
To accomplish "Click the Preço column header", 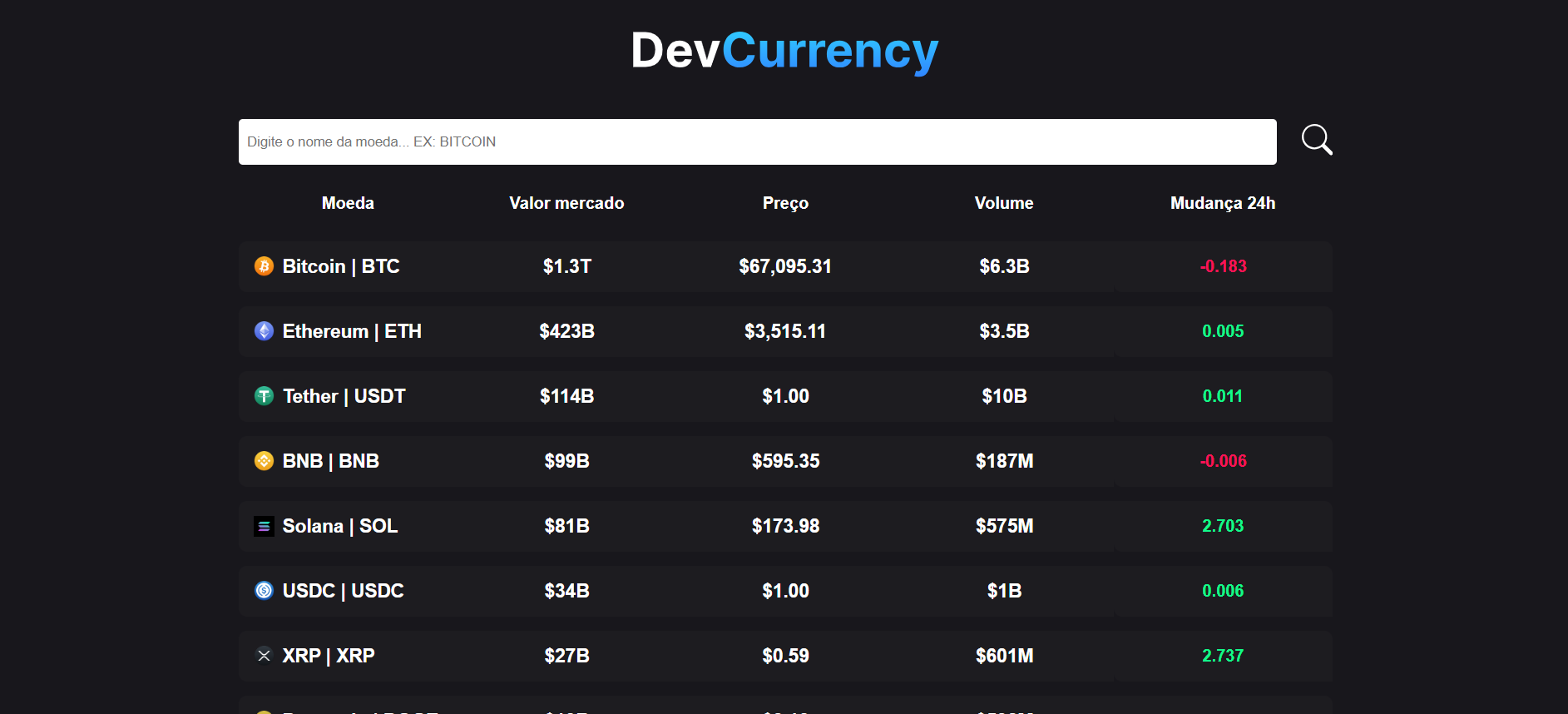I will coord(785,203).
